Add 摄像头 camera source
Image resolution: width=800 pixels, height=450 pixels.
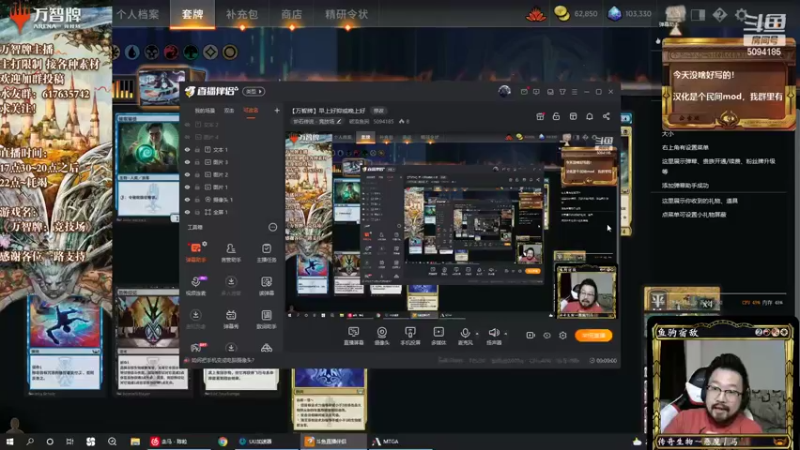(382, 336)
